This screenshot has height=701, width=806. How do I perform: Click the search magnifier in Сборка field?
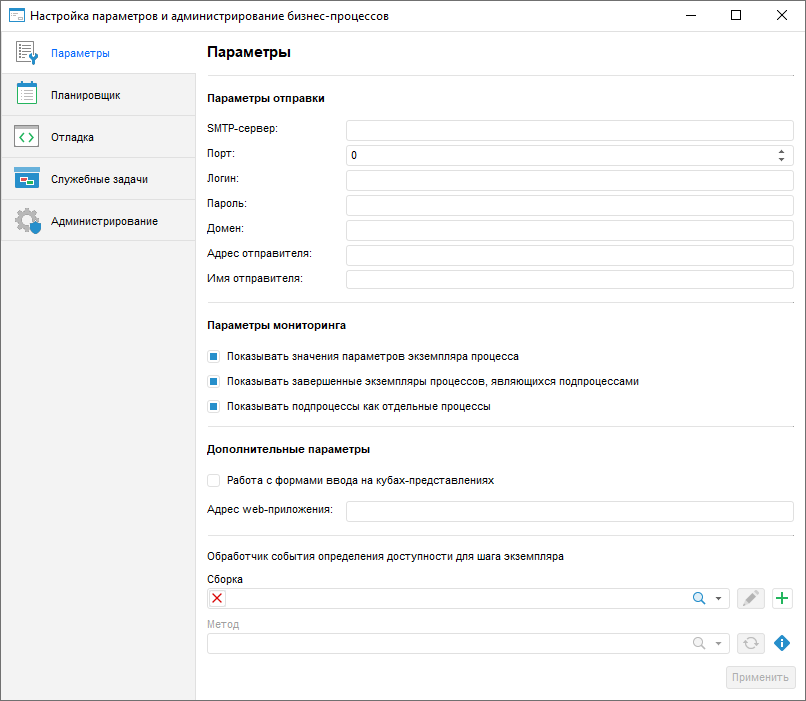(x=700, y=598)
